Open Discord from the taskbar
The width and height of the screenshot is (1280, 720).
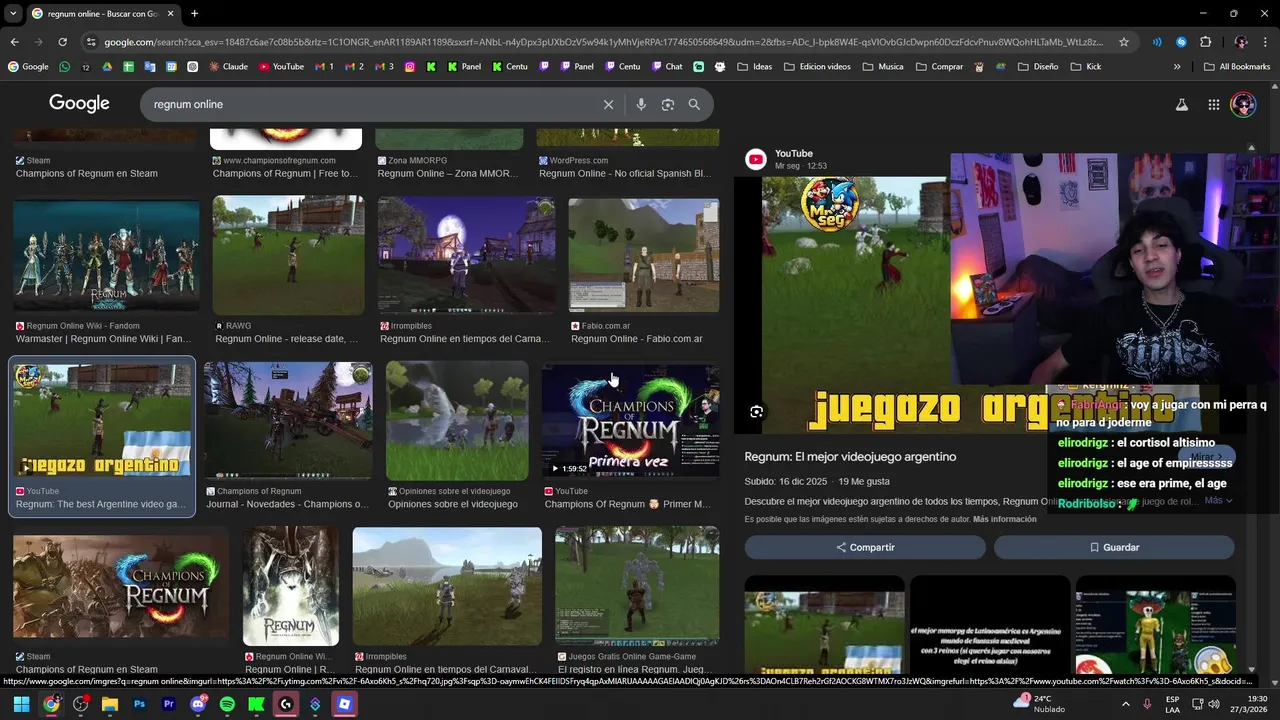(198, 704)
